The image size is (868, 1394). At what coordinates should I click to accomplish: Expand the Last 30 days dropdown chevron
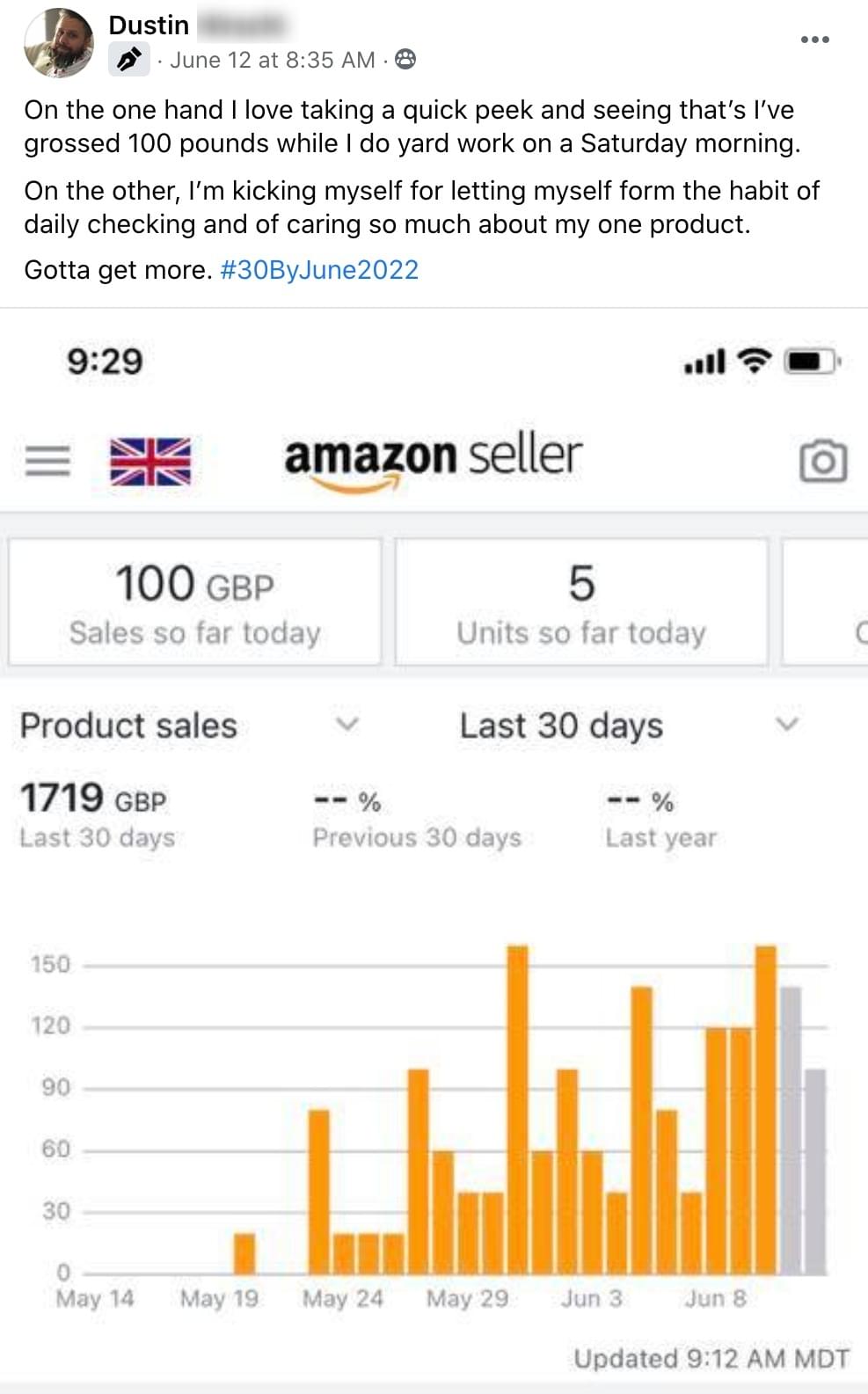tap(787, 725)
